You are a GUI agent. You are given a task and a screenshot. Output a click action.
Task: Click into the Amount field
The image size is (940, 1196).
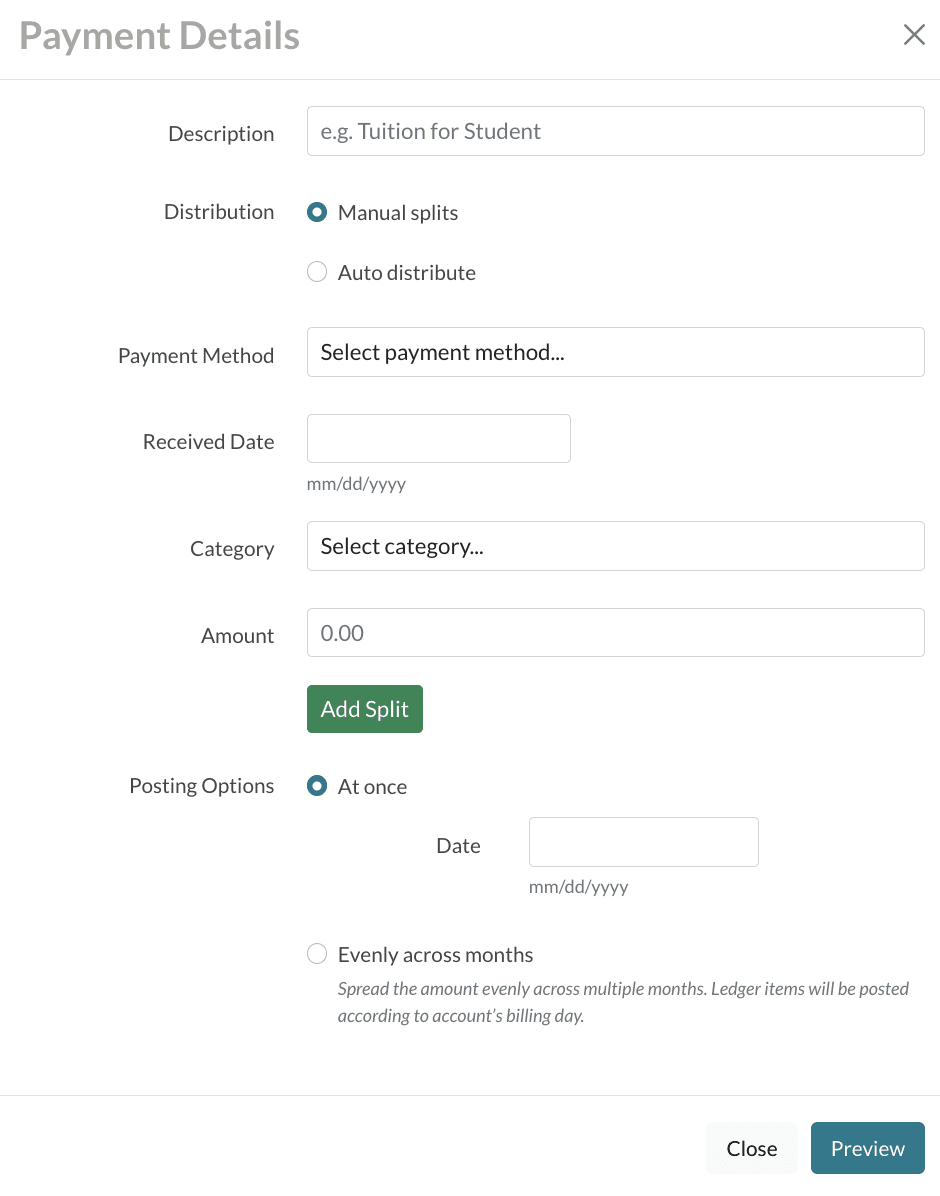click(615, 633)
